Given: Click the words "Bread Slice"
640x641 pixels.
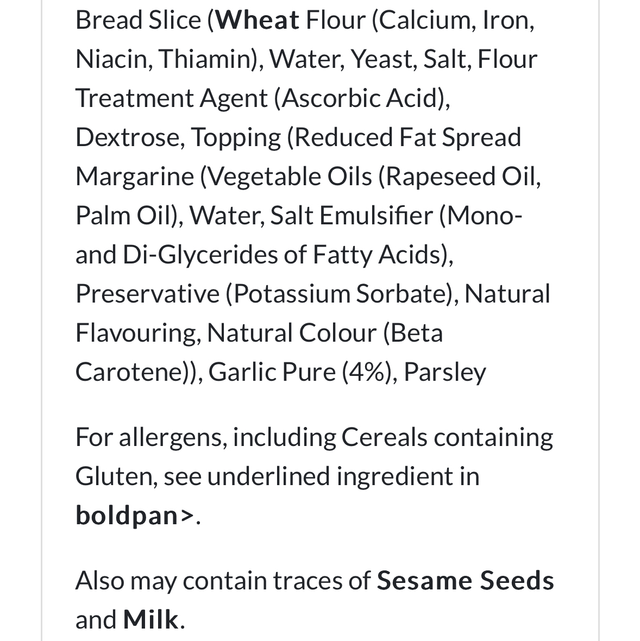Looking at the screenshot, I should pos(137,20).
